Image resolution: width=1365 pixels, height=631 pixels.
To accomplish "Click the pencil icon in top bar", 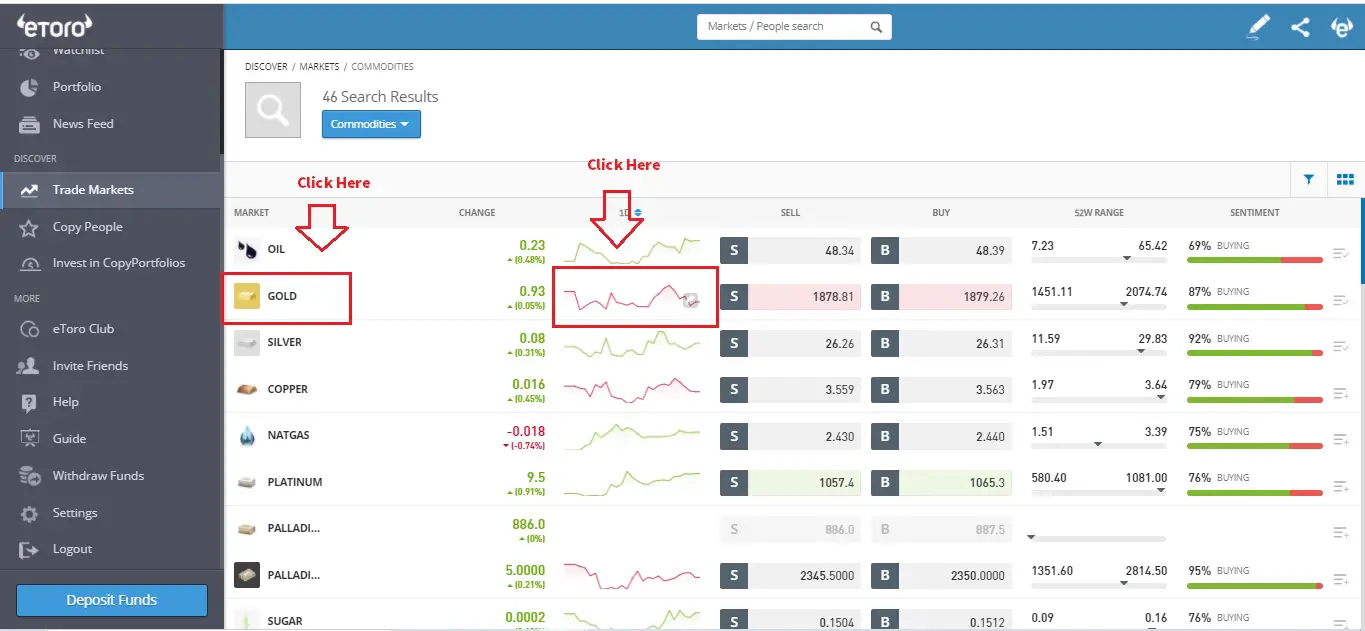I will (x=1259, y=28).
